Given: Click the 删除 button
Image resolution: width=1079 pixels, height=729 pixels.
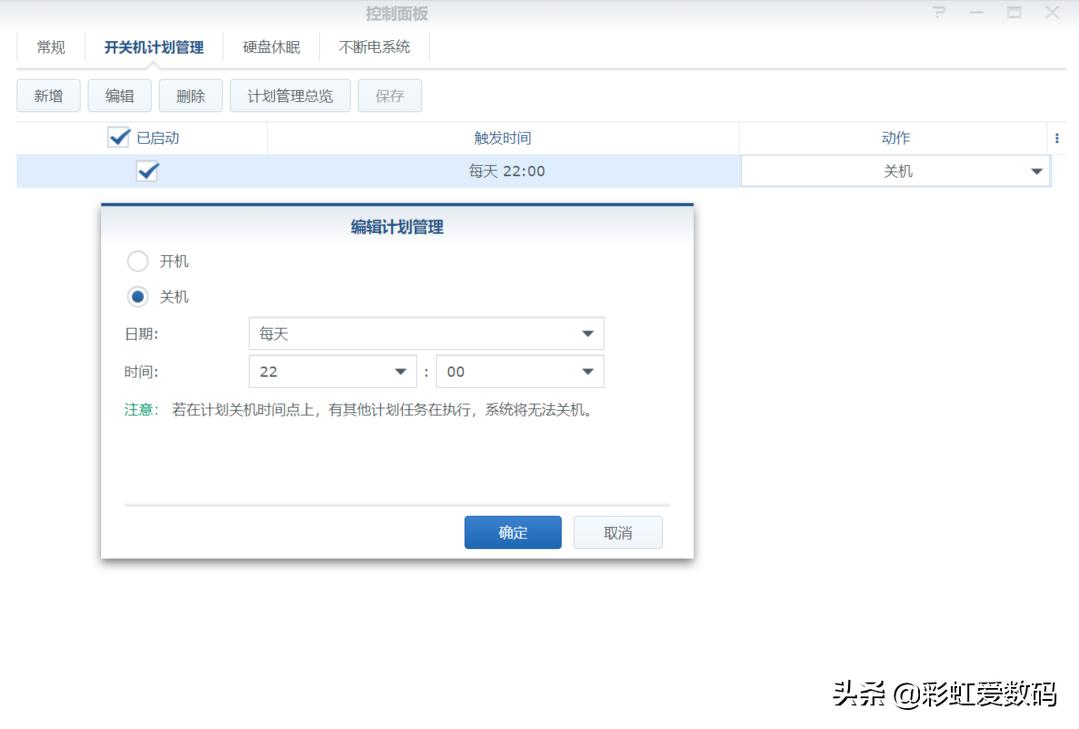Looking at the screenshot, I should pyautogui.click(x=190, y=95).
